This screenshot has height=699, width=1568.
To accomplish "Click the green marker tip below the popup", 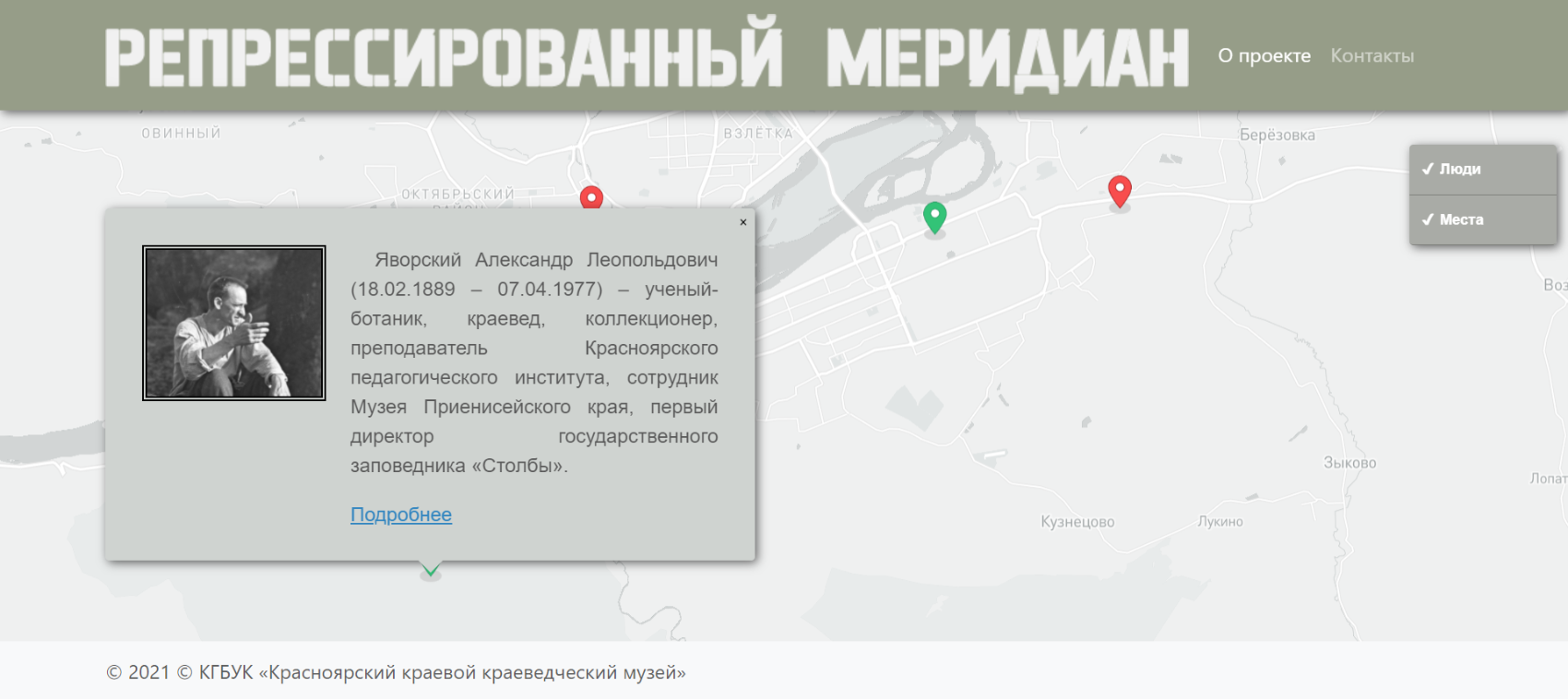I will click(x=431, y=570).
